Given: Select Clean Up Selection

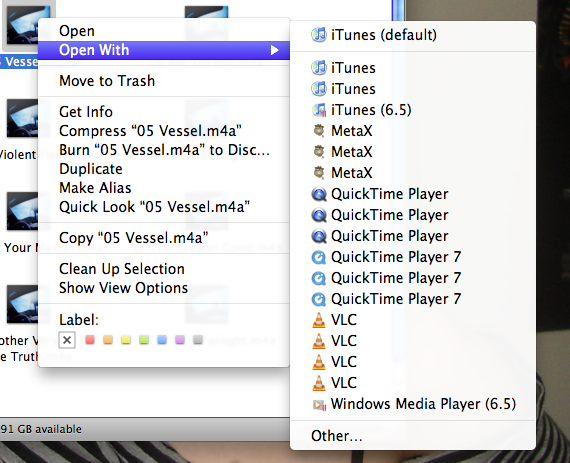Looking at the screenshot, I should point(164,269).
